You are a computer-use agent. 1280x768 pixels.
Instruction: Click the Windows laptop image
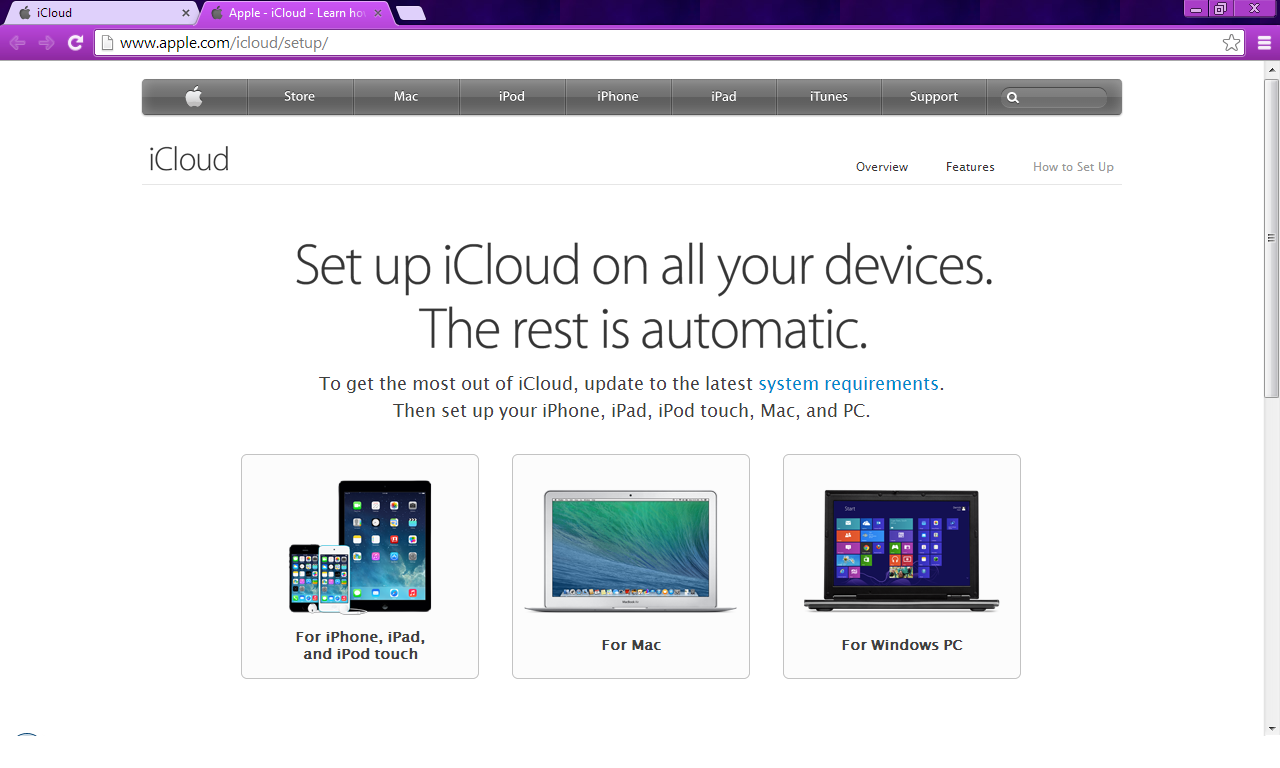point(902,551)
